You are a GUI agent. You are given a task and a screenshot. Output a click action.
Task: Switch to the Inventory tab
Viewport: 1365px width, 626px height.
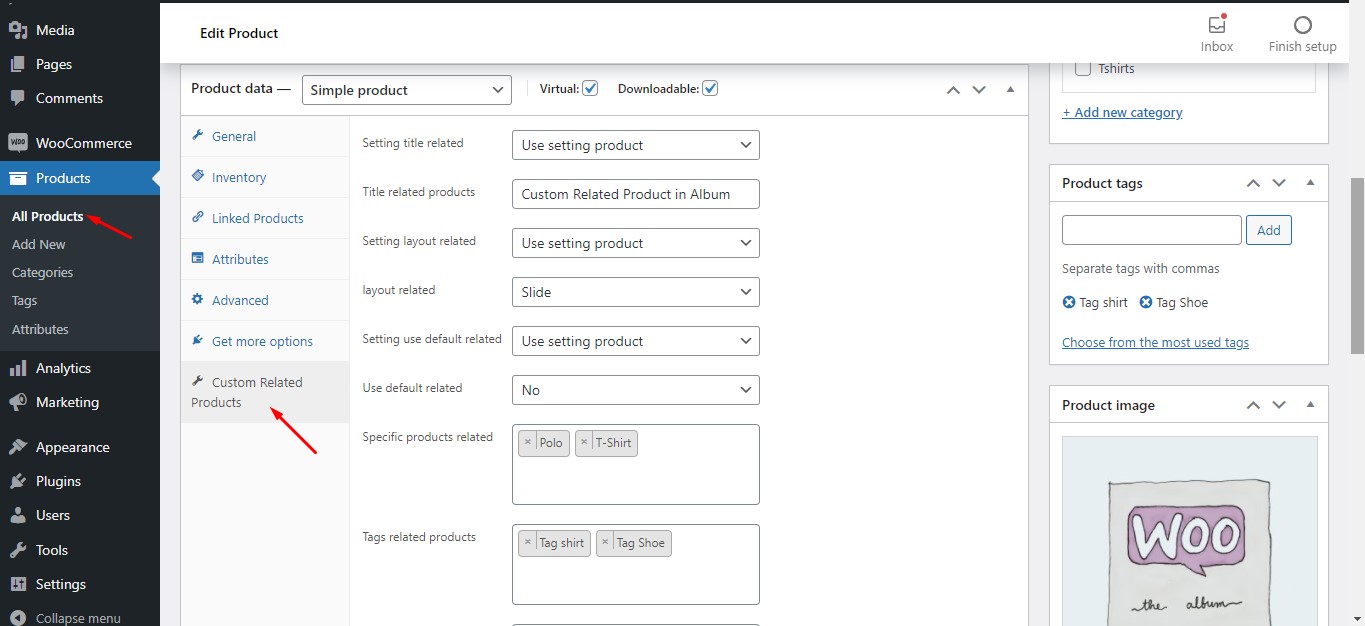coord(238,177)
